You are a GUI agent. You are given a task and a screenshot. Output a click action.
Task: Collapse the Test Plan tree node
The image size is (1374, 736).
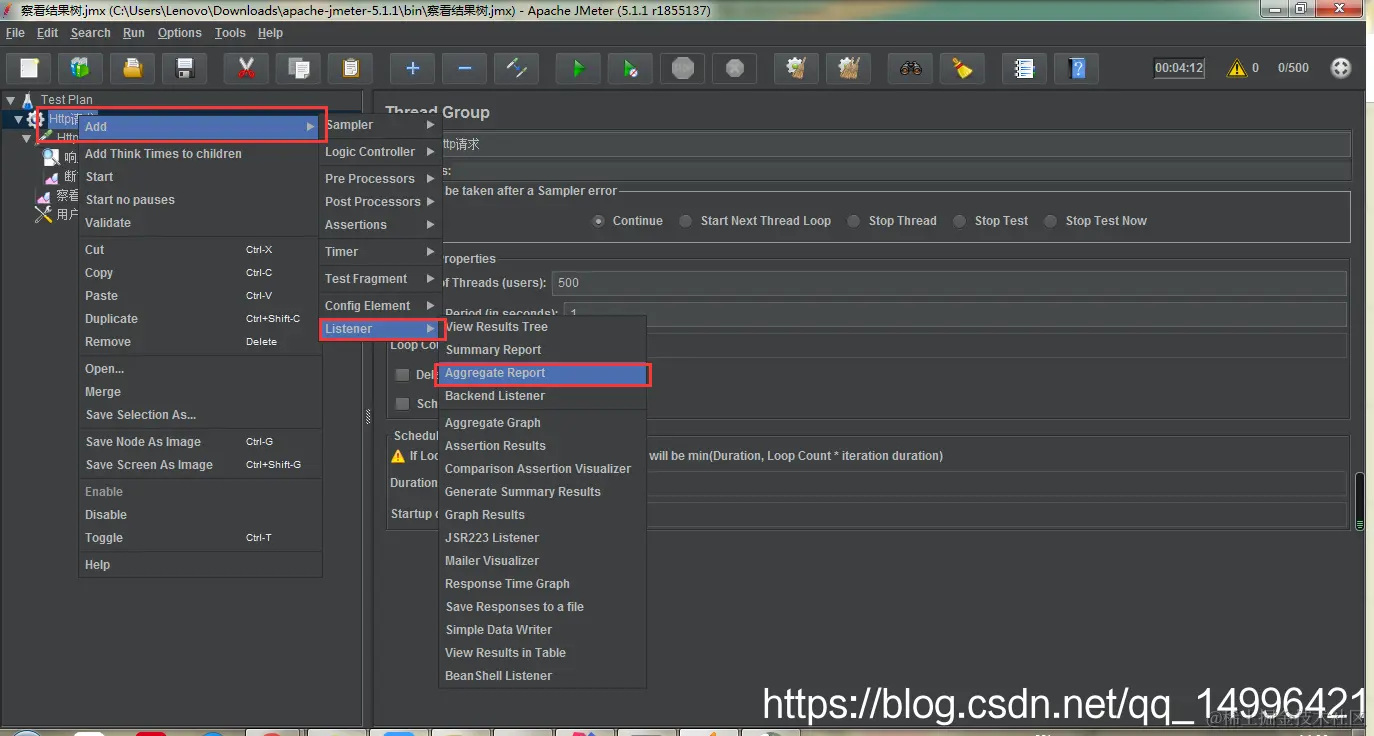(x=10, y=99)
